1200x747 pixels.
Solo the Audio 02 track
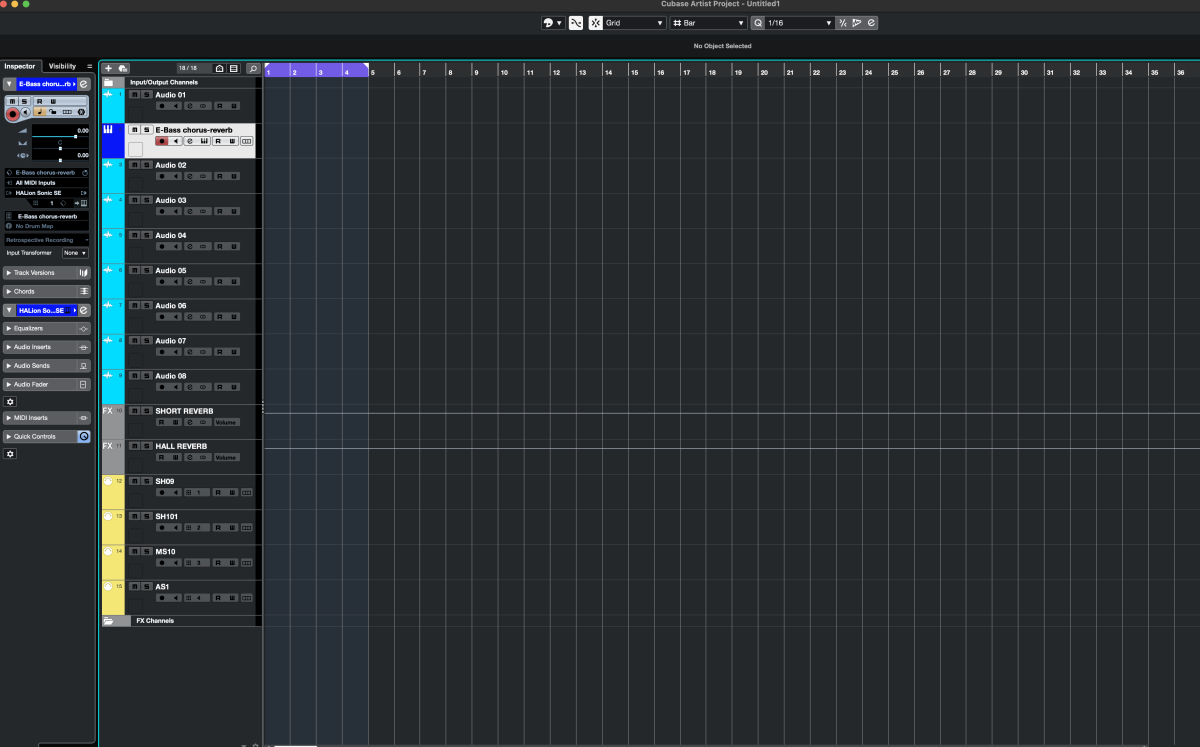point(146,165)
